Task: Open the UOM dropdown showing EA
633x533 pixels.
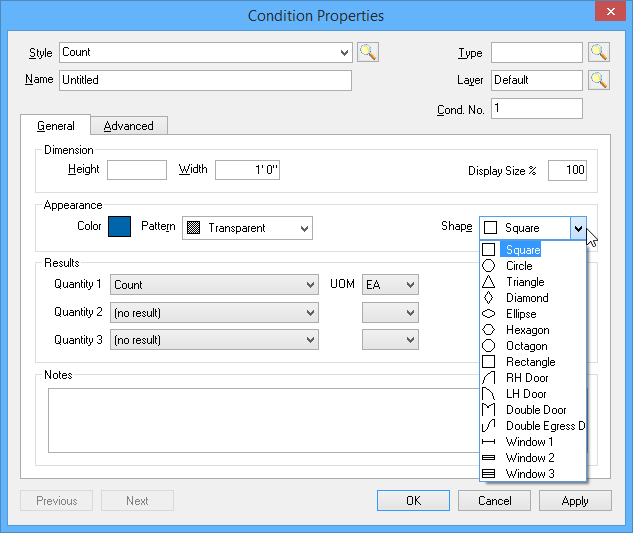Action: coord(390,285)
